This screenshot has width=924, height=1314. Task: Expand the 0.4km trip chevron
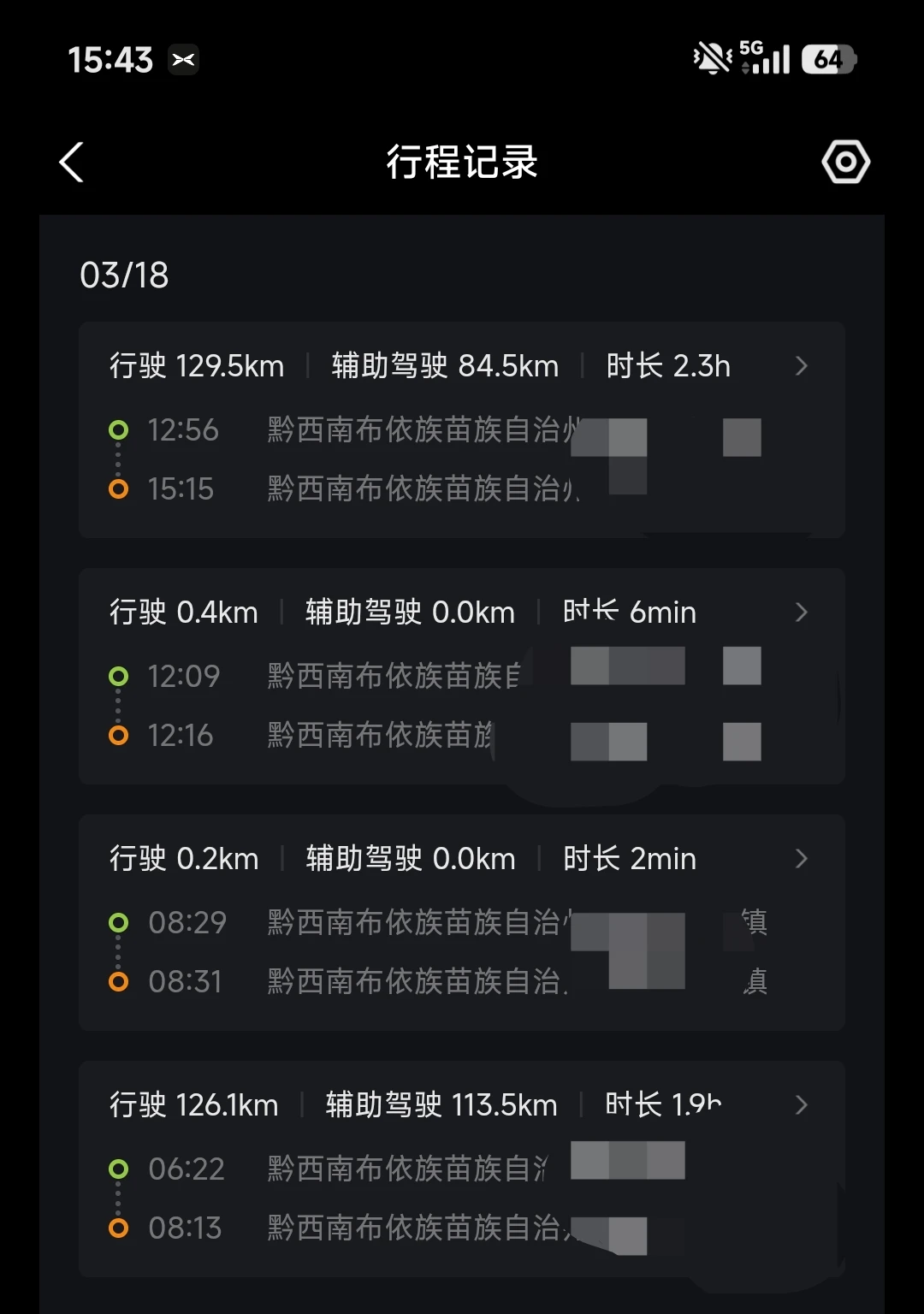[x=801, y=613]
